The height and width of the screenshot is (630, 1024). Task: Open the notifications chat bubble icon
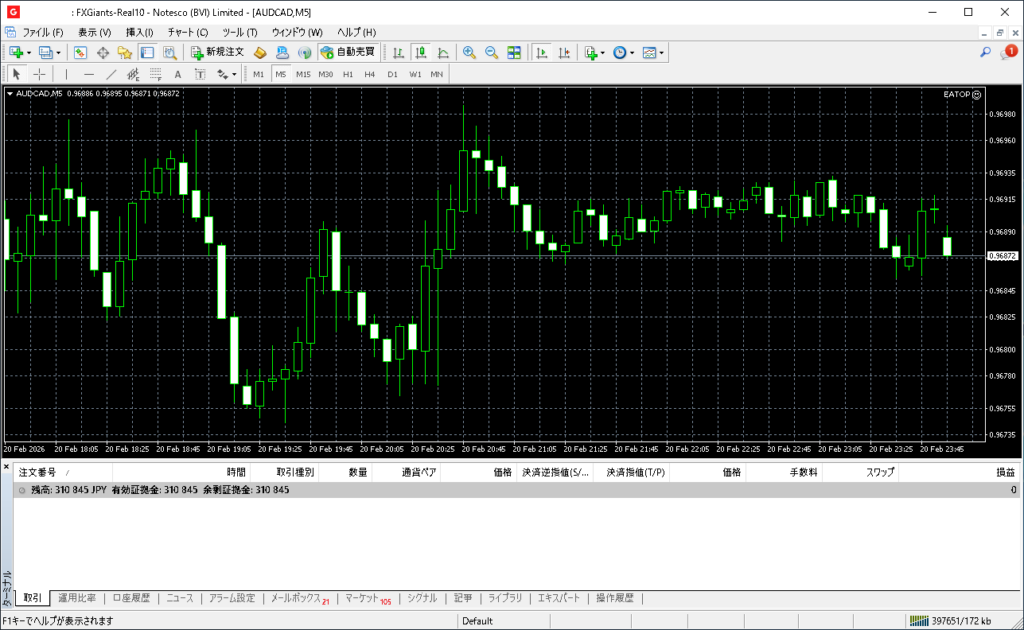coord(1007,52)
